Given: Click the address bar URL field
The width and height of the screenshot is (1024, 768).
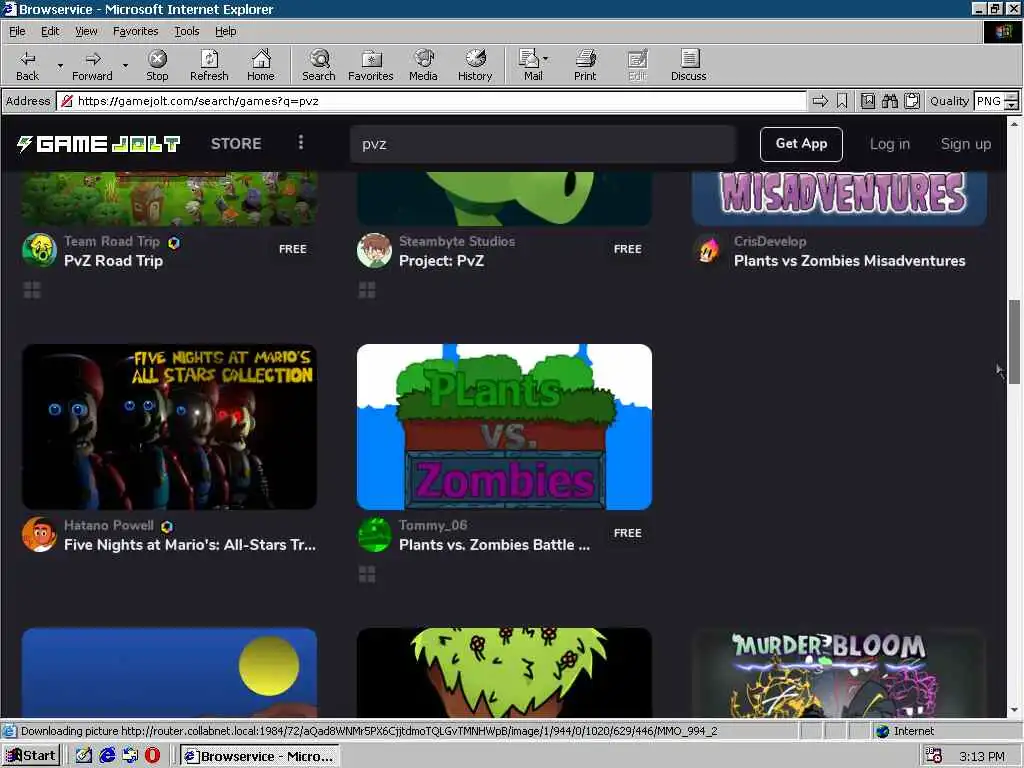Looking at the screenshot, I should pos(431,101).
